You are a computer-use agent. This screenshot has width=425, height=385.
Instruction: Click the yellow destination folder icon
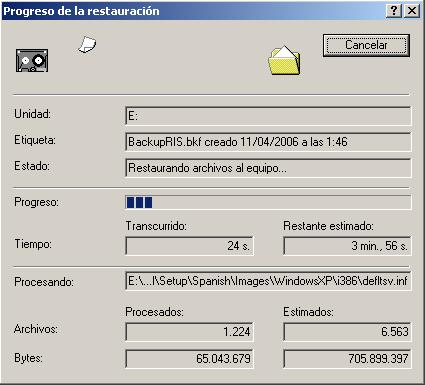click(x=284, y=60)
